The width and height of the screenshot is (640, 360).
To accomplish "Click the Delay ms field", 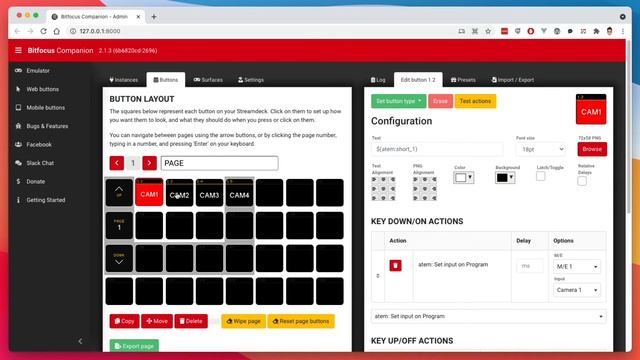I will click(529, 266).
